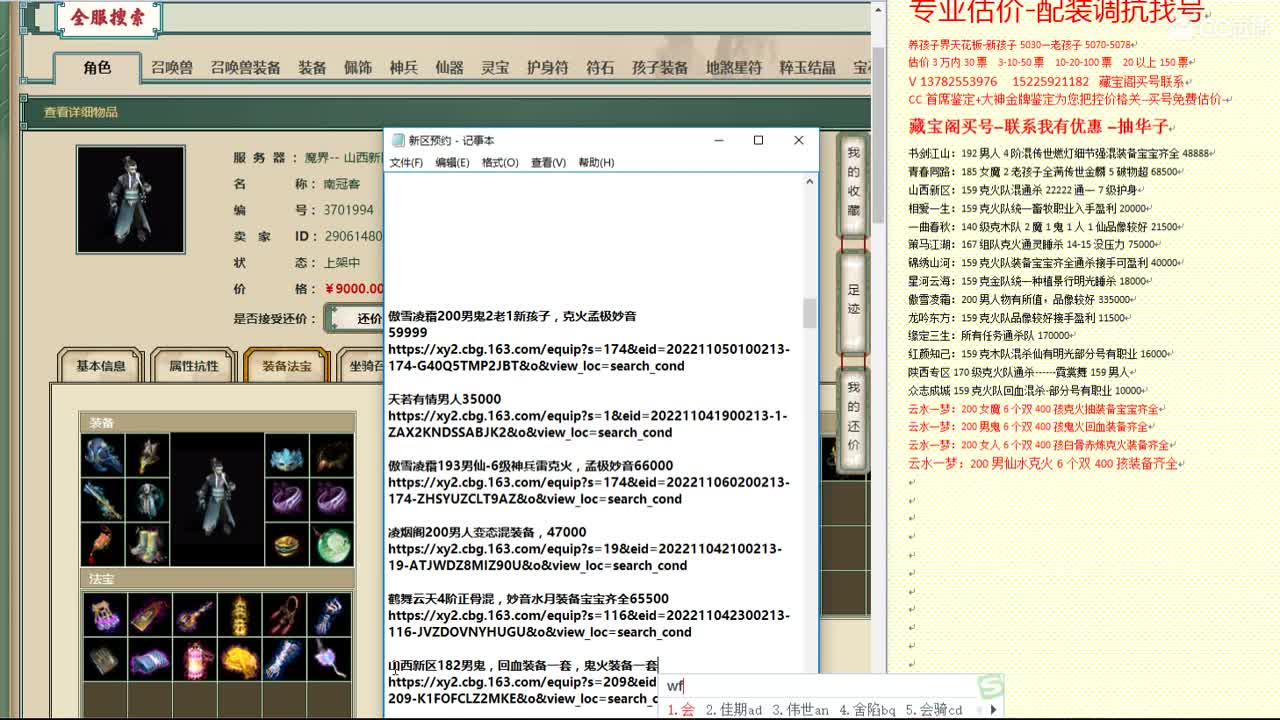The height and width of the screenshot is (720, 1280).
Task: Switch to the 符石 tab
Action: 600,67
